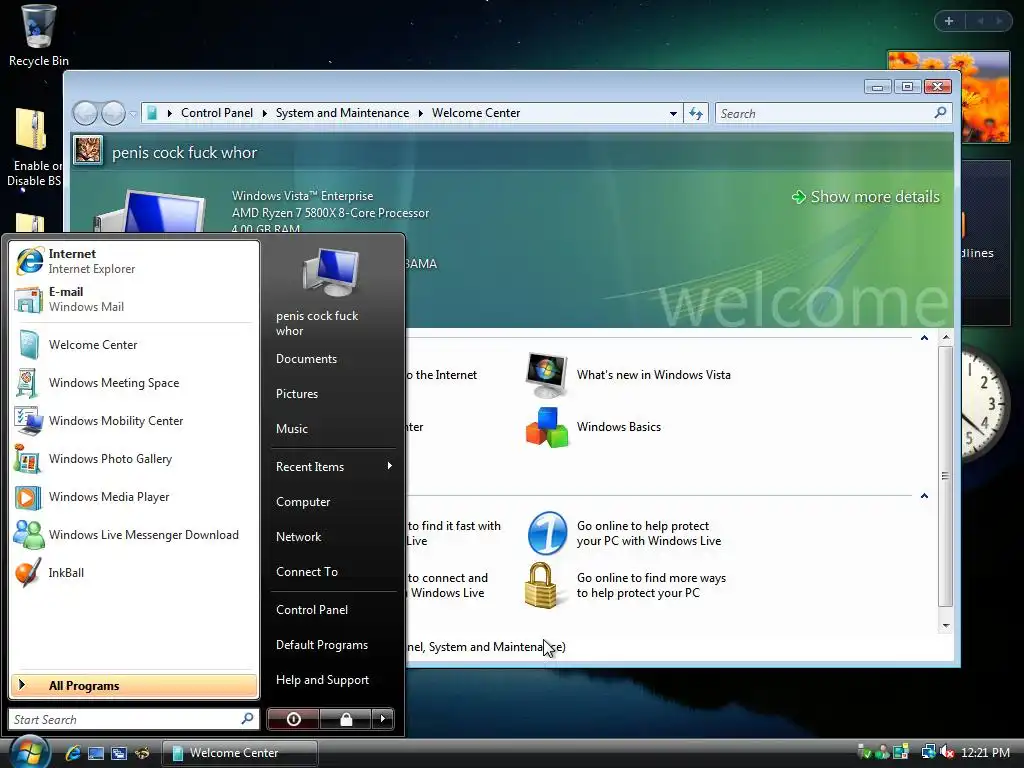Click Welcome Center taskbar button
Image resolution: width=1024 pixels, height=768 pixels.
pos(240,753)
